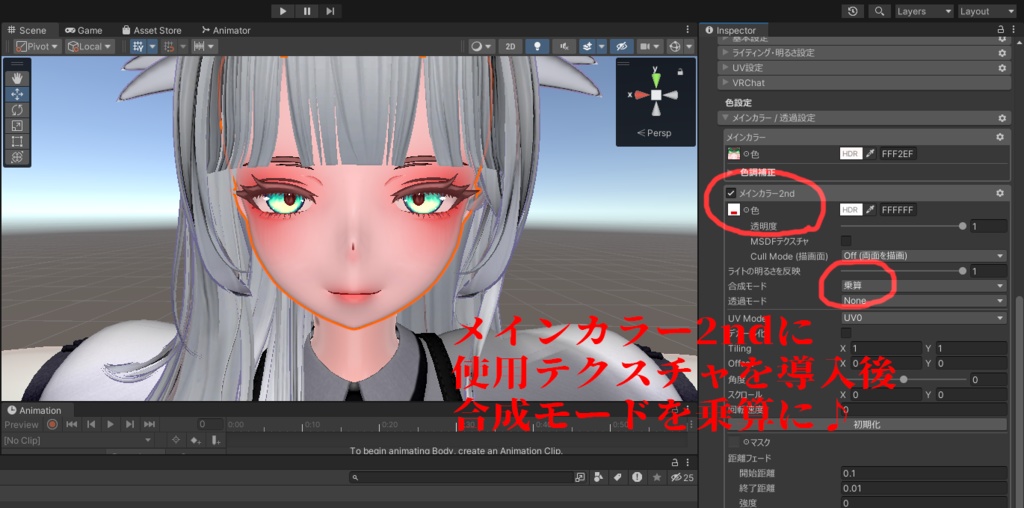Open the メインカラー2nd gear menu
Screen dimensions: 1024x508
point(999,193)
